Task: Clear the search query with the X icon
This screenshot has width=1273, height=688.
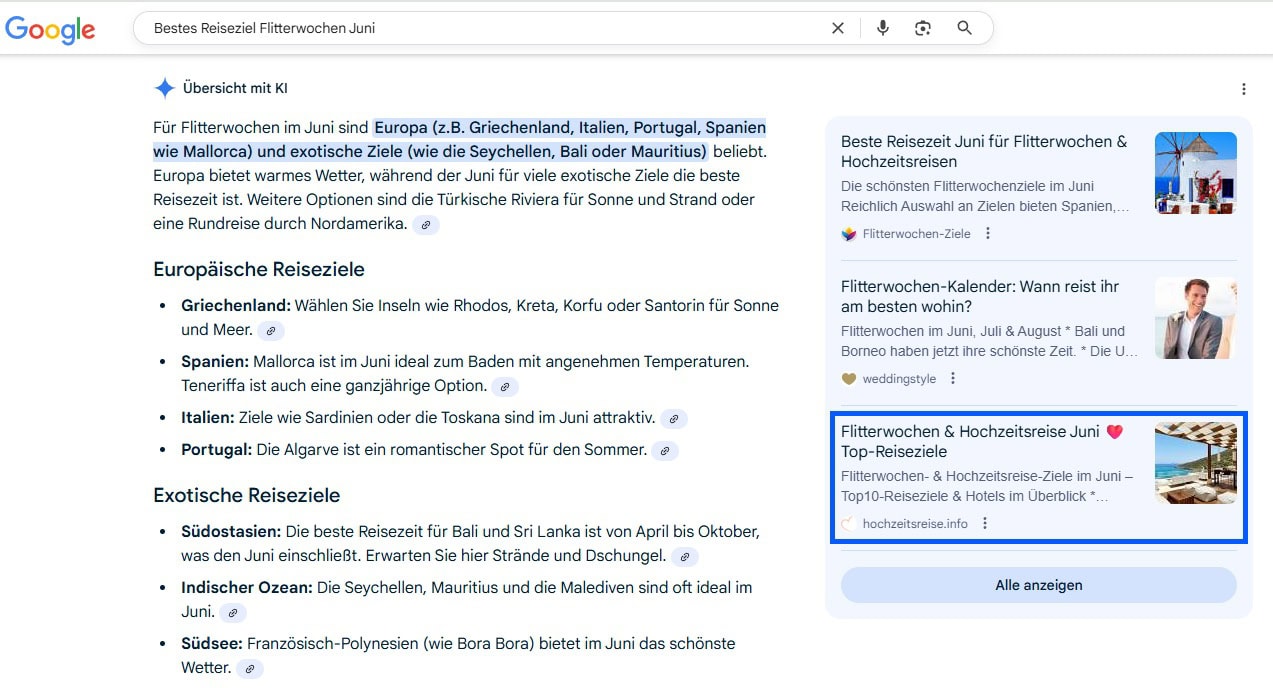Action: [x=838, y=28]
